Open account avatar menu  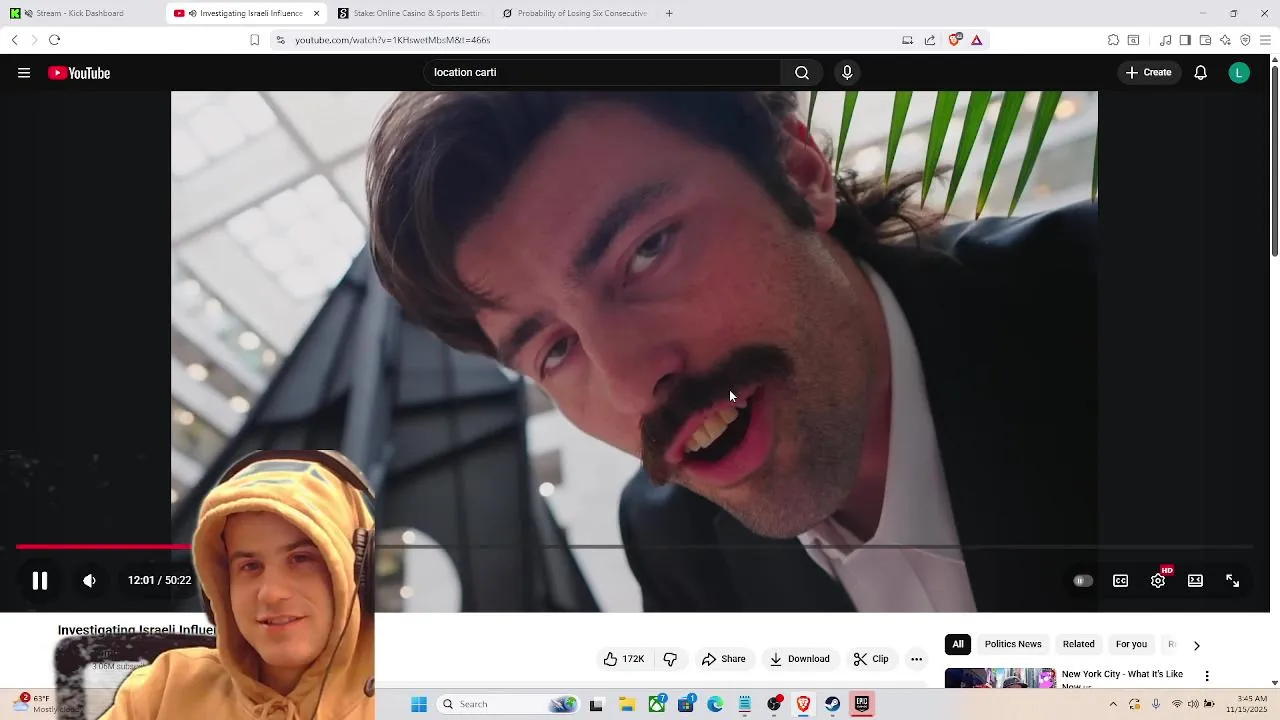(1239, 73)
